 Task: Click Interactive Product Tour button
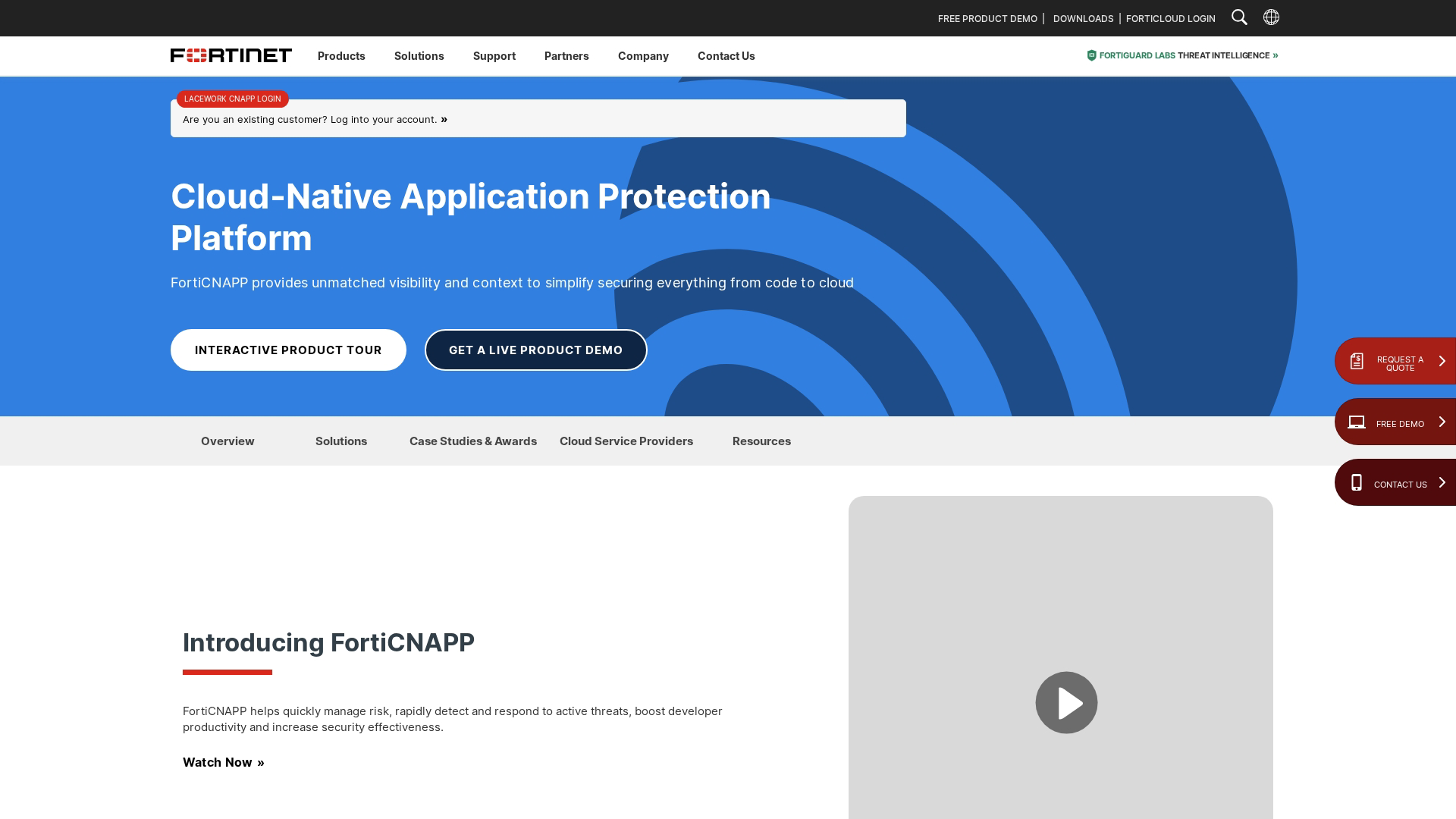(x=288, y=350)
